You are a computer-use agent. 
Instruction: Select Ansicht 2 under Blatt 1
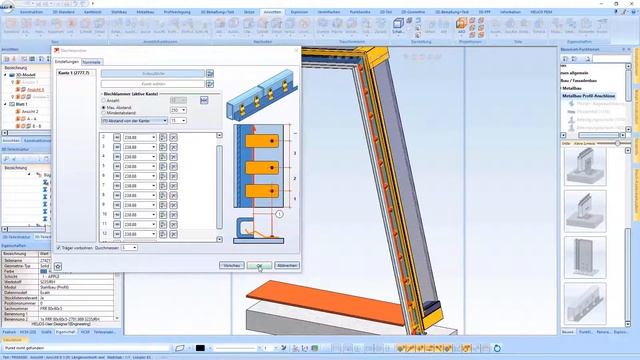click(x=30, y=111)
